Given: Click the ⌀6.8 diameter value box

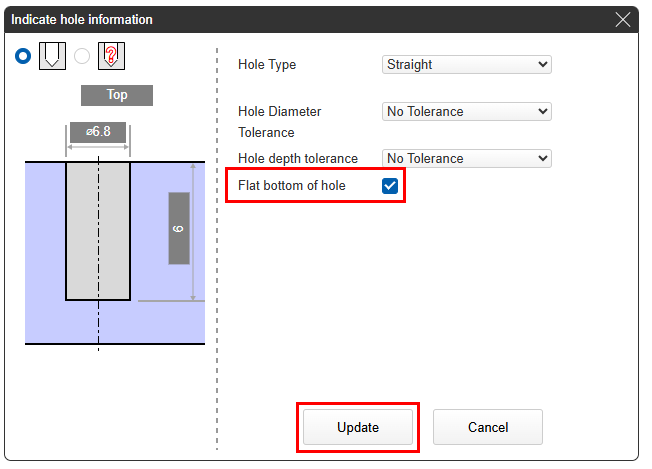Looking at the screenshot, I should coord(98,131).
